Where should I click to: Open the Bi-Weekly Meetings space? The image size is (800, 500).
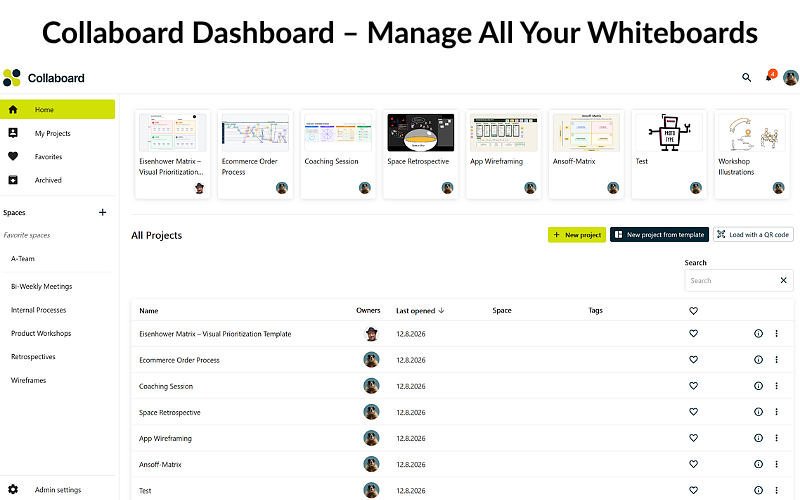(42, 286)
